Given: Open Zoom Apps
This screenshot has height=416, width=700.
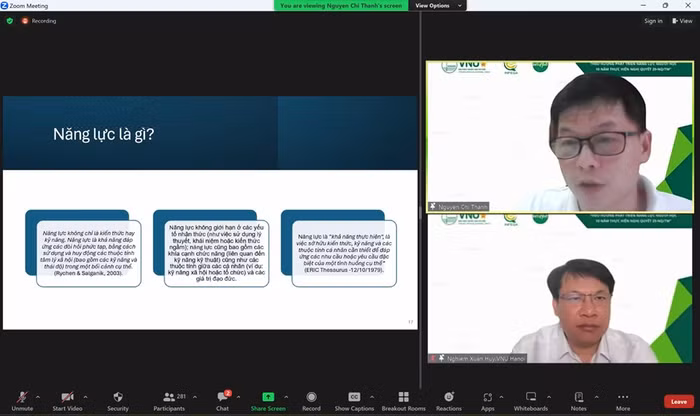Looking at the screenshot, I should point(487,399).
